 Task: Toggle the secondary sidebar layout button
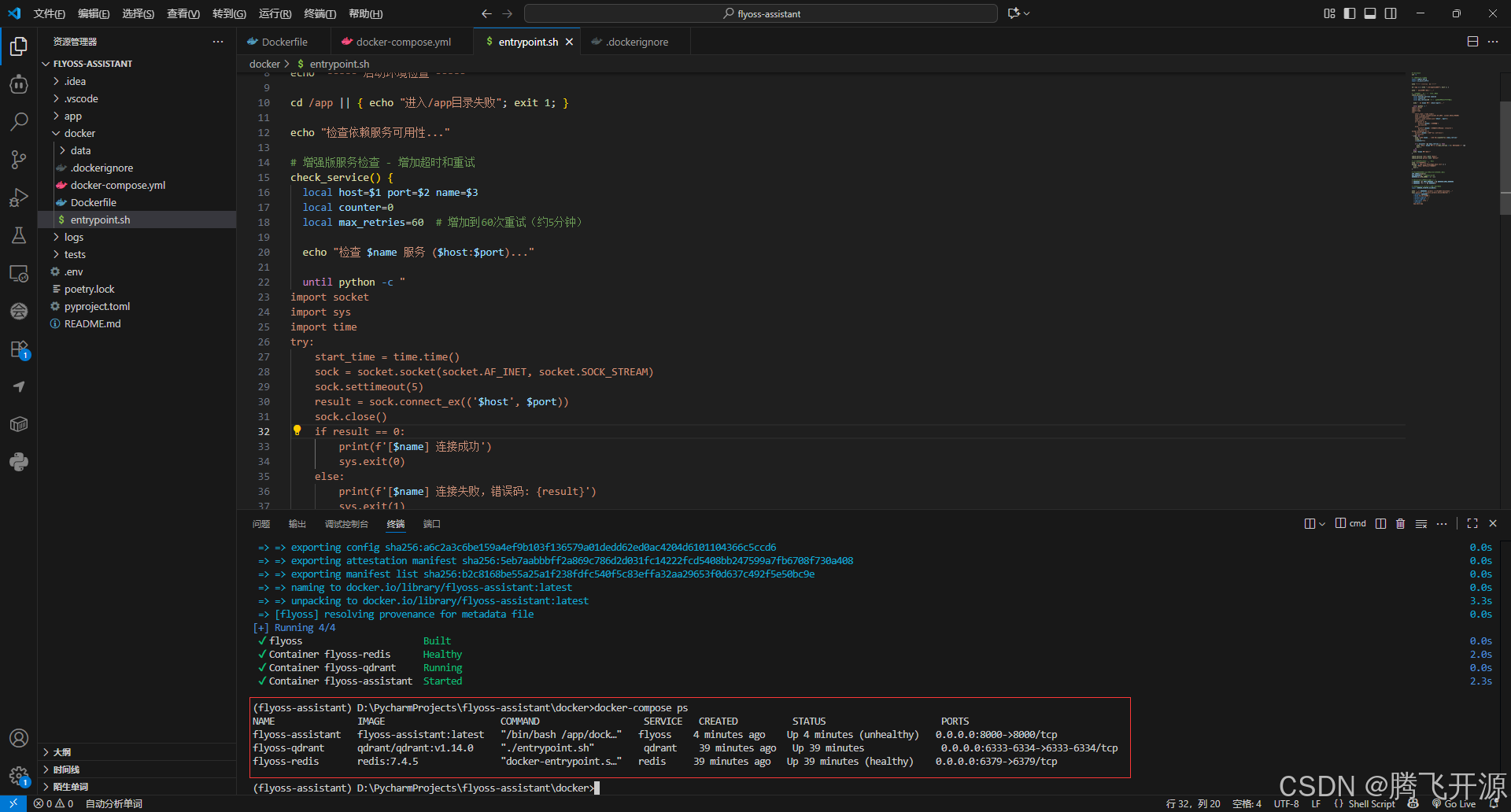click(1391, 13)
